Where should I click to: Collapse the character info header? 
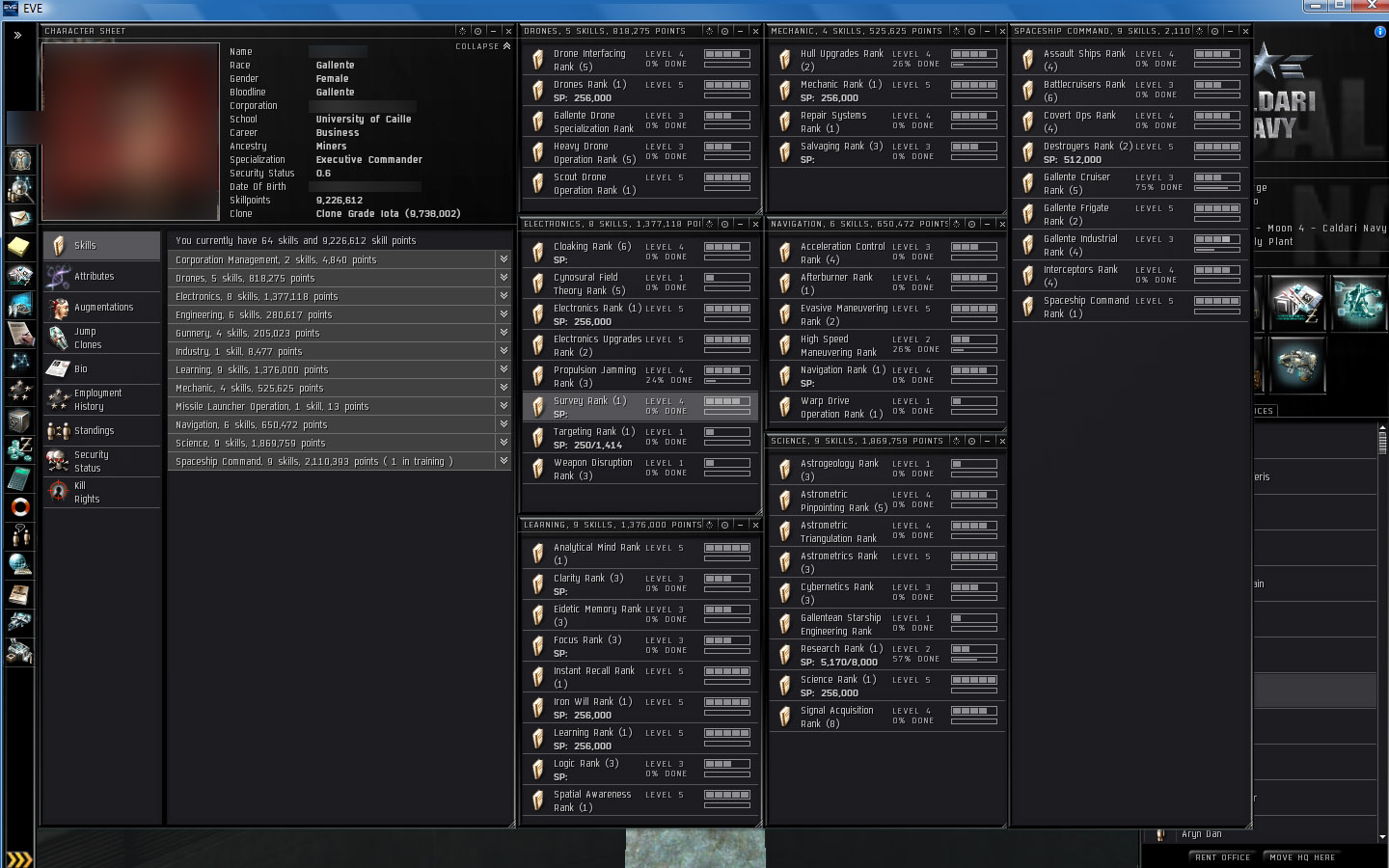pyautogui.click(x=483, y=46)
